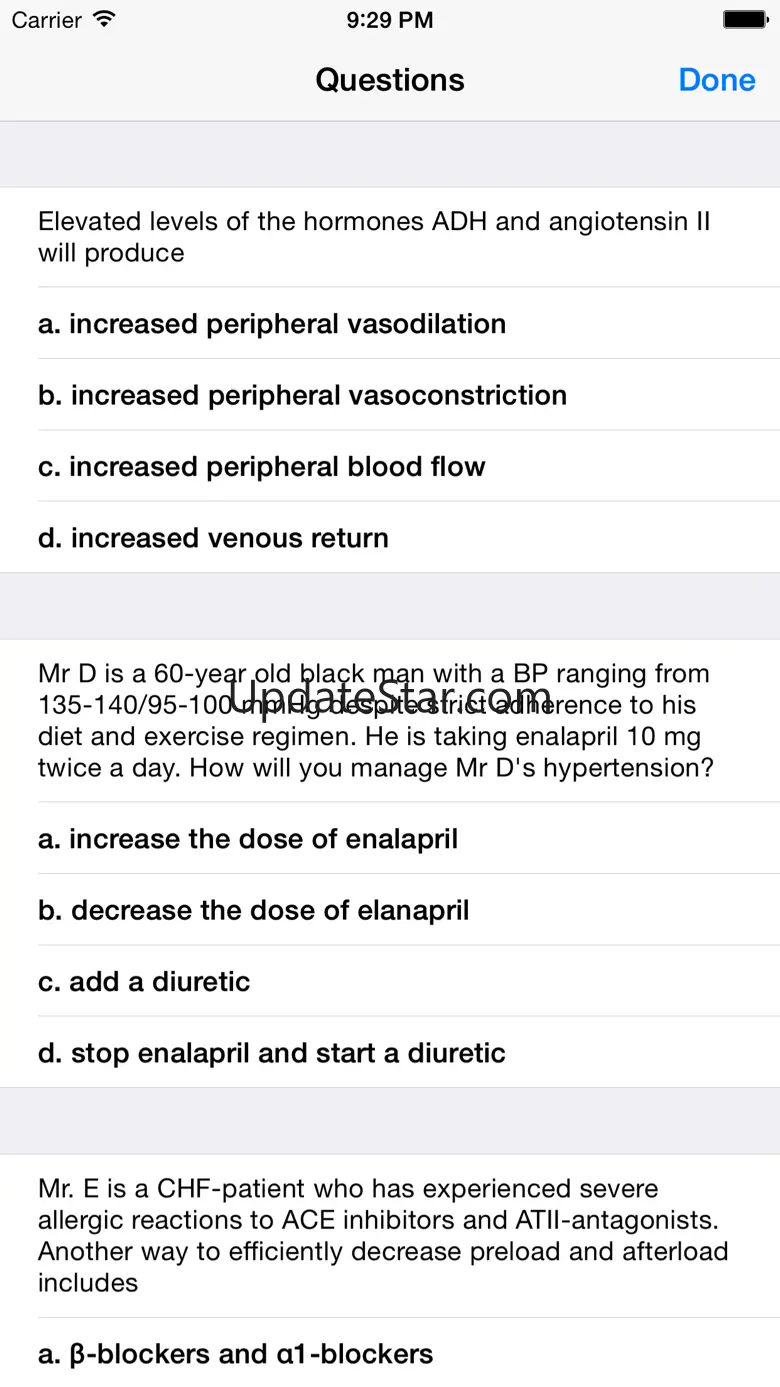Tap the ADH and angiotensin II question text
Image resolution: width=780 pixels, height=1387 pixels.
click(374, 237)
